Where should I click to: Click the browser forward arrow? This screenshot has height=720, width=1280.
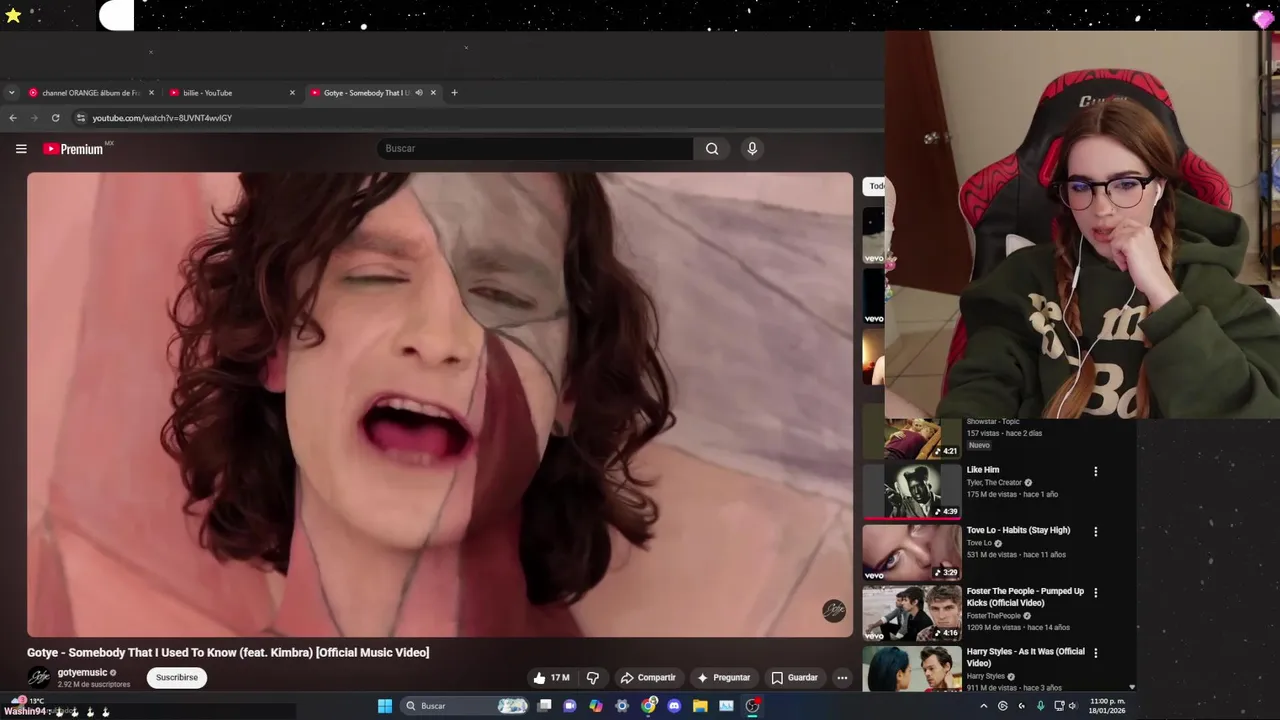34,118
